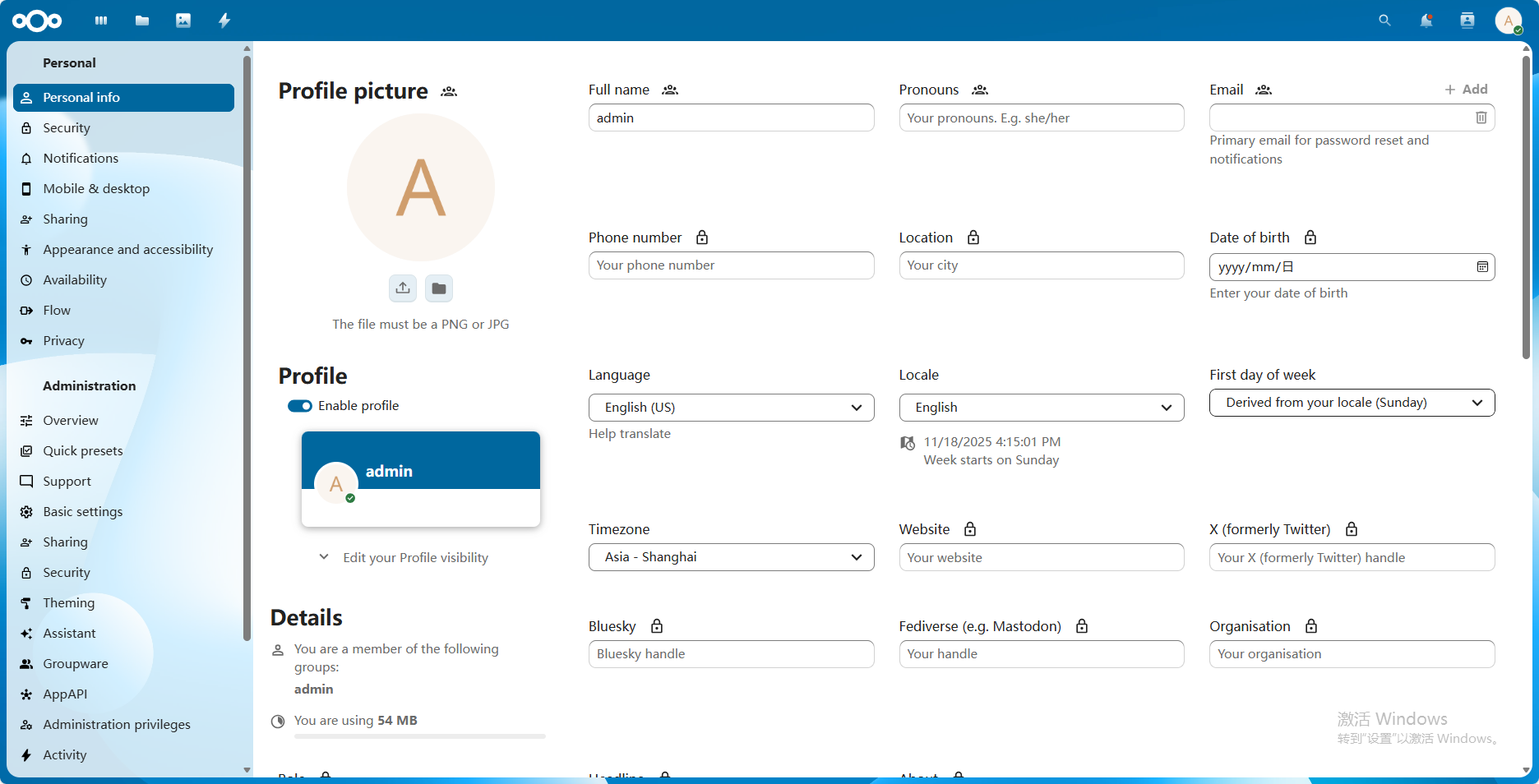Viewport: 1539px width, 784px height.
Task: Go to Personal info settings
Action: [x=124, y=98]
